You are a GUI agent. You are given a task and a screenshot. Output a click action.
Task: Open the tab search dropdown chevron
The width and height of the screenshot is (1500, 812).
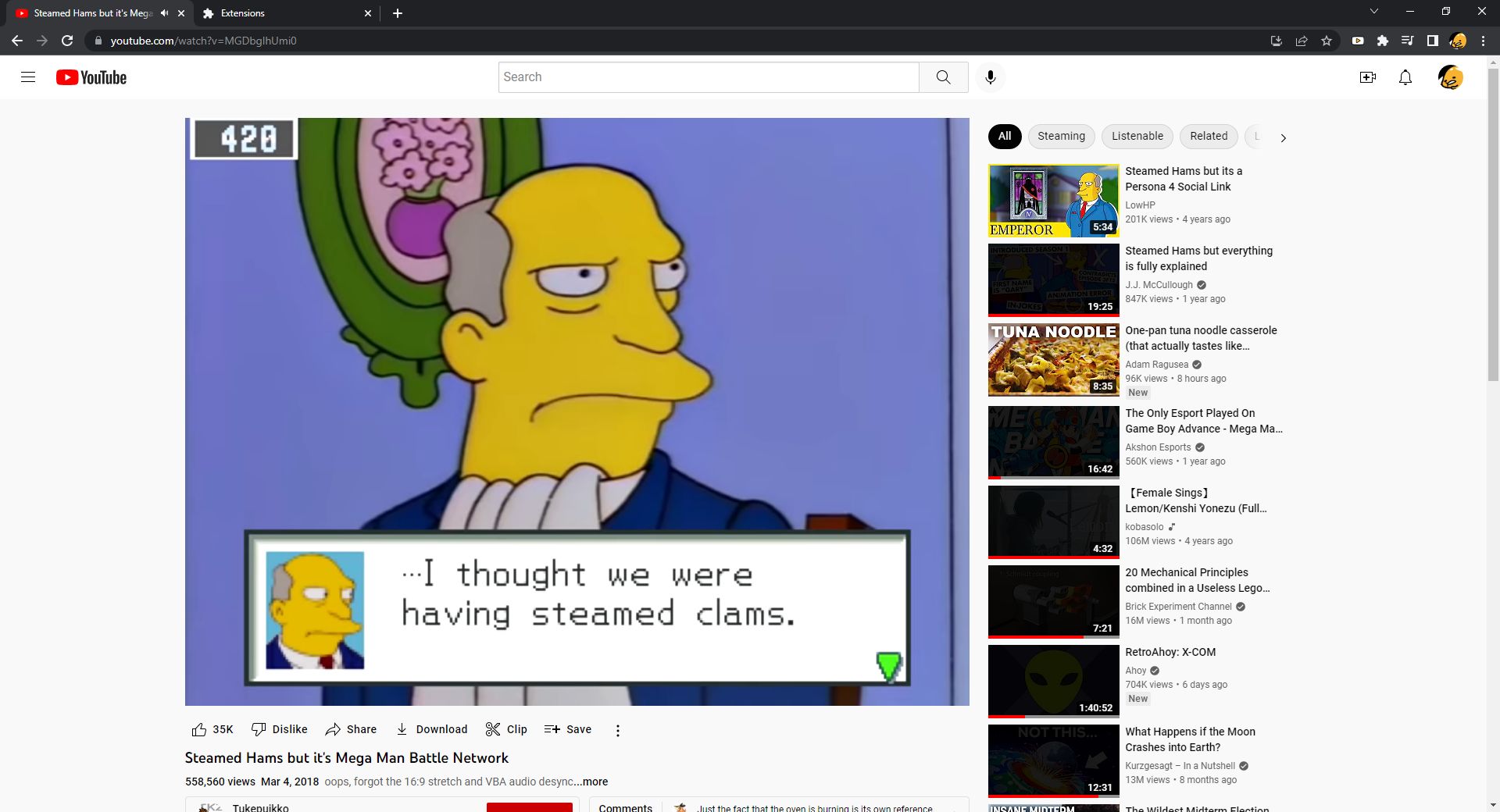pos(1374,12)
